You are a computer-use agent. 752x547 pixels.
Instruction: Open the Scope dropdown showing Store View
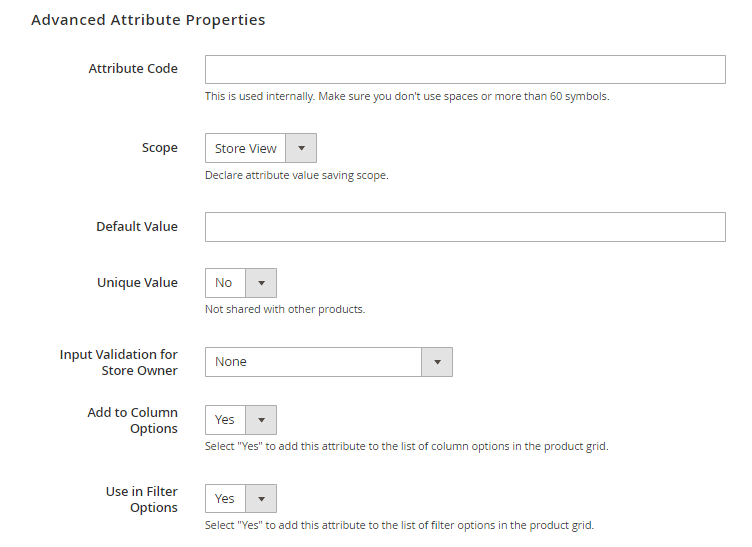[261, 148]
